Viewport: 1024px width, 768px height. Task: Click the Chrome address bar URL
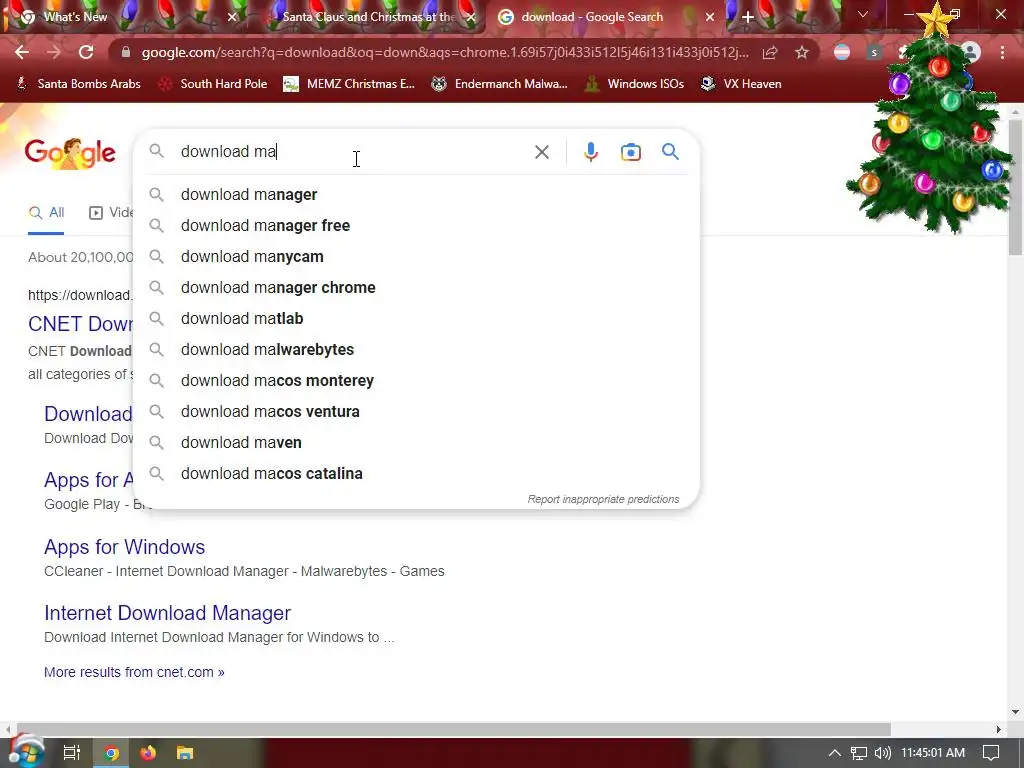coord(444,52)
